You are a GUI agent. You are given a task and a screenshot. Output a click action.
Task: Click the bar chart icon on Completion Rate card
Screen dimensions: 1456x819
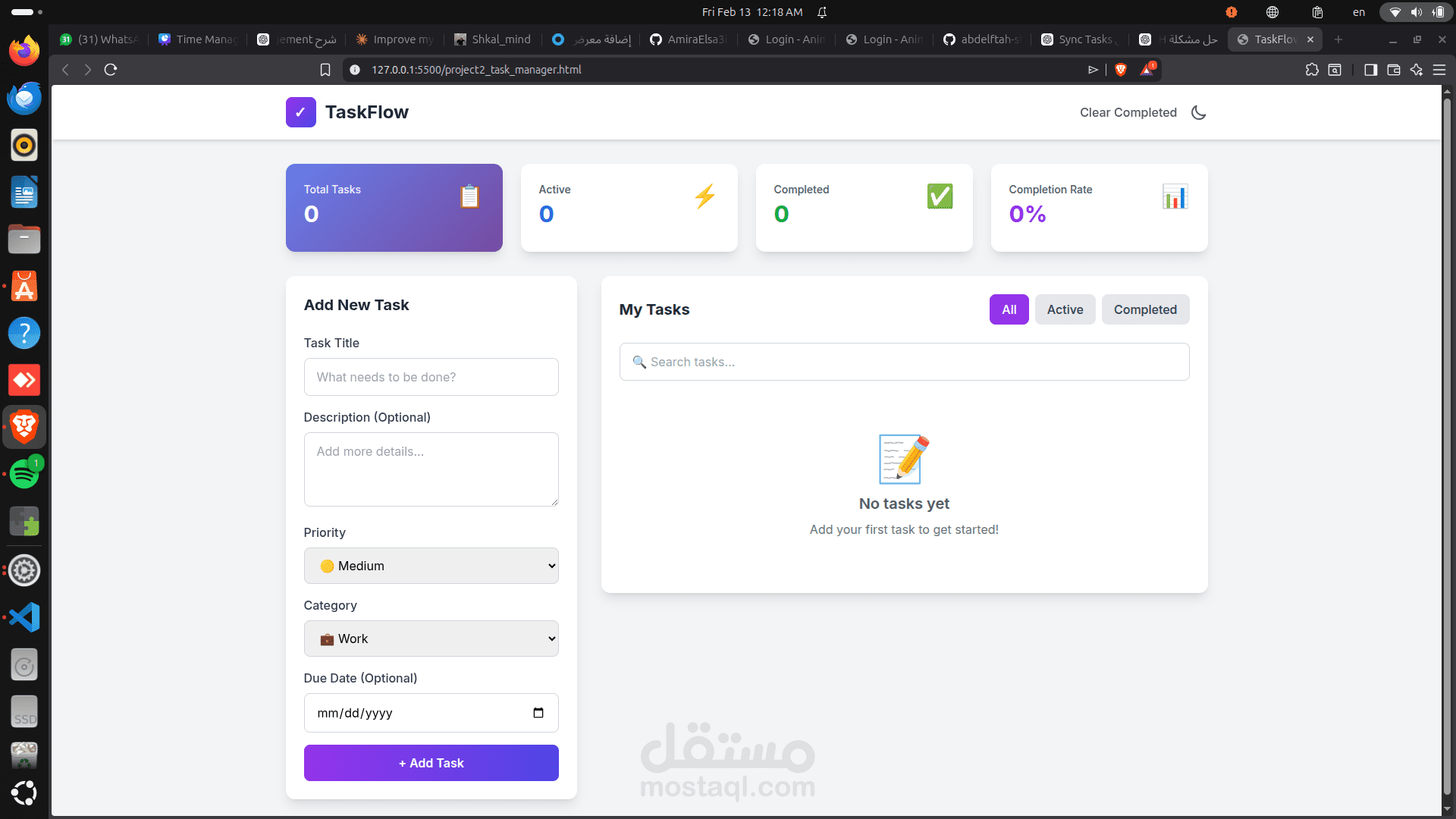point(1175,196)
